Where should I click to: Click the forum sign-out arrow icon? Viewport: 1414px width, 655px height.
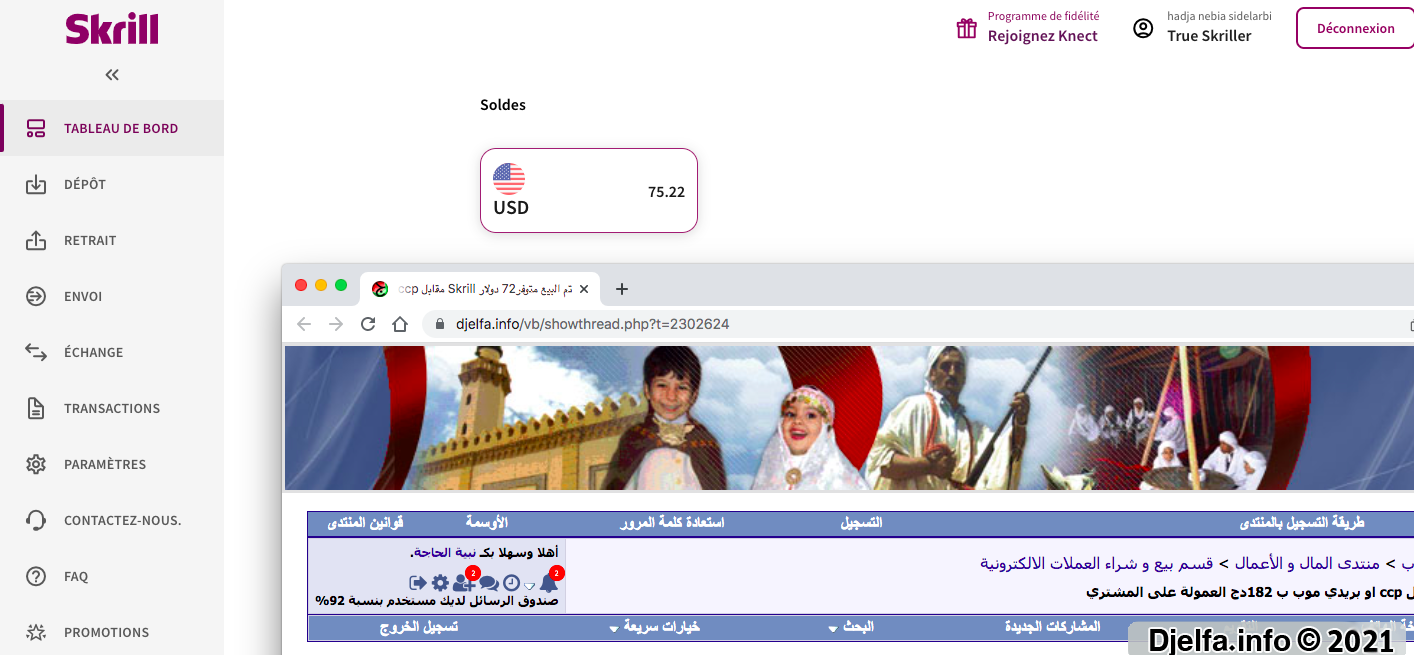(x=418, y=583)
